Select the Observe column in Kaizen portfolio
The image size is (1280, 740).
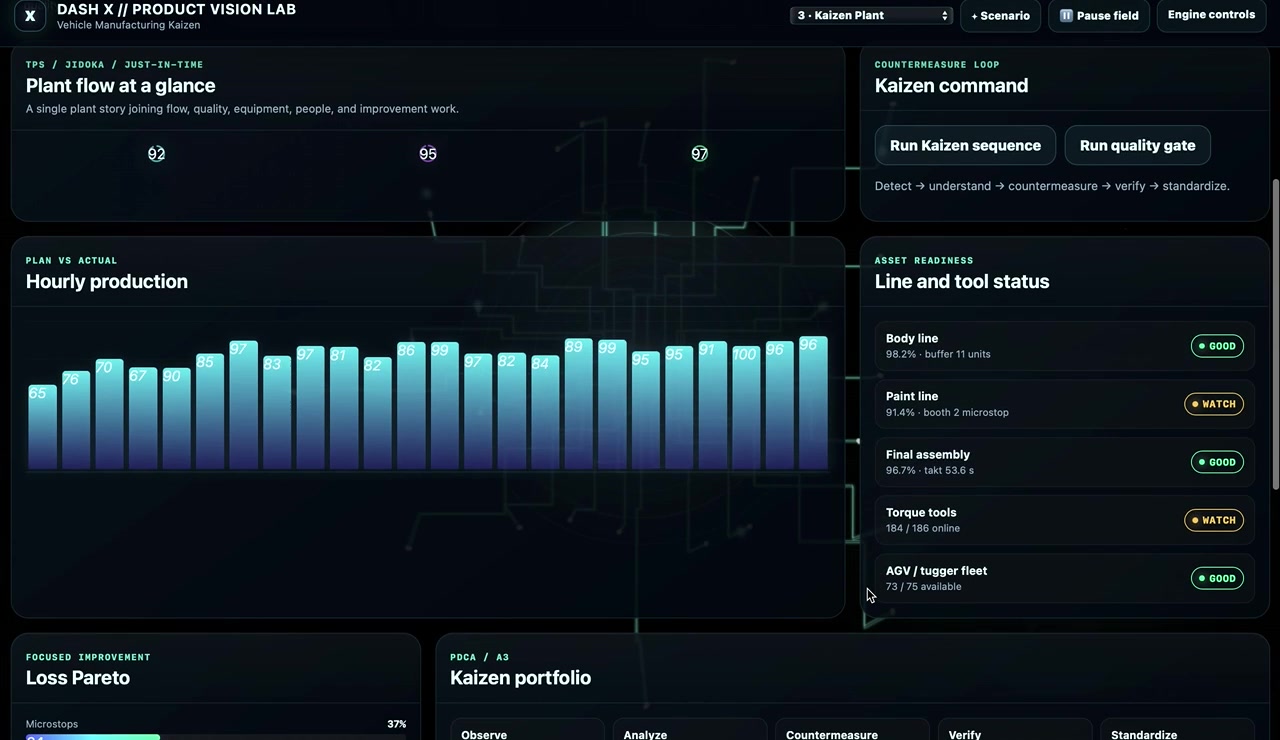click(527, 730)
